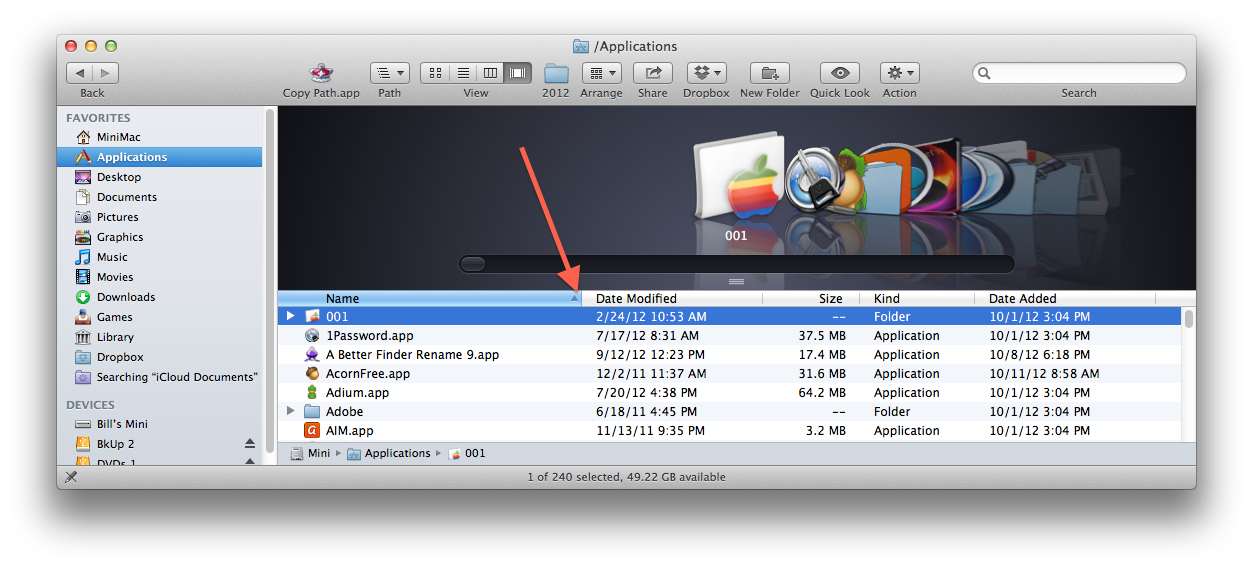Select AIM.app row

729,431
